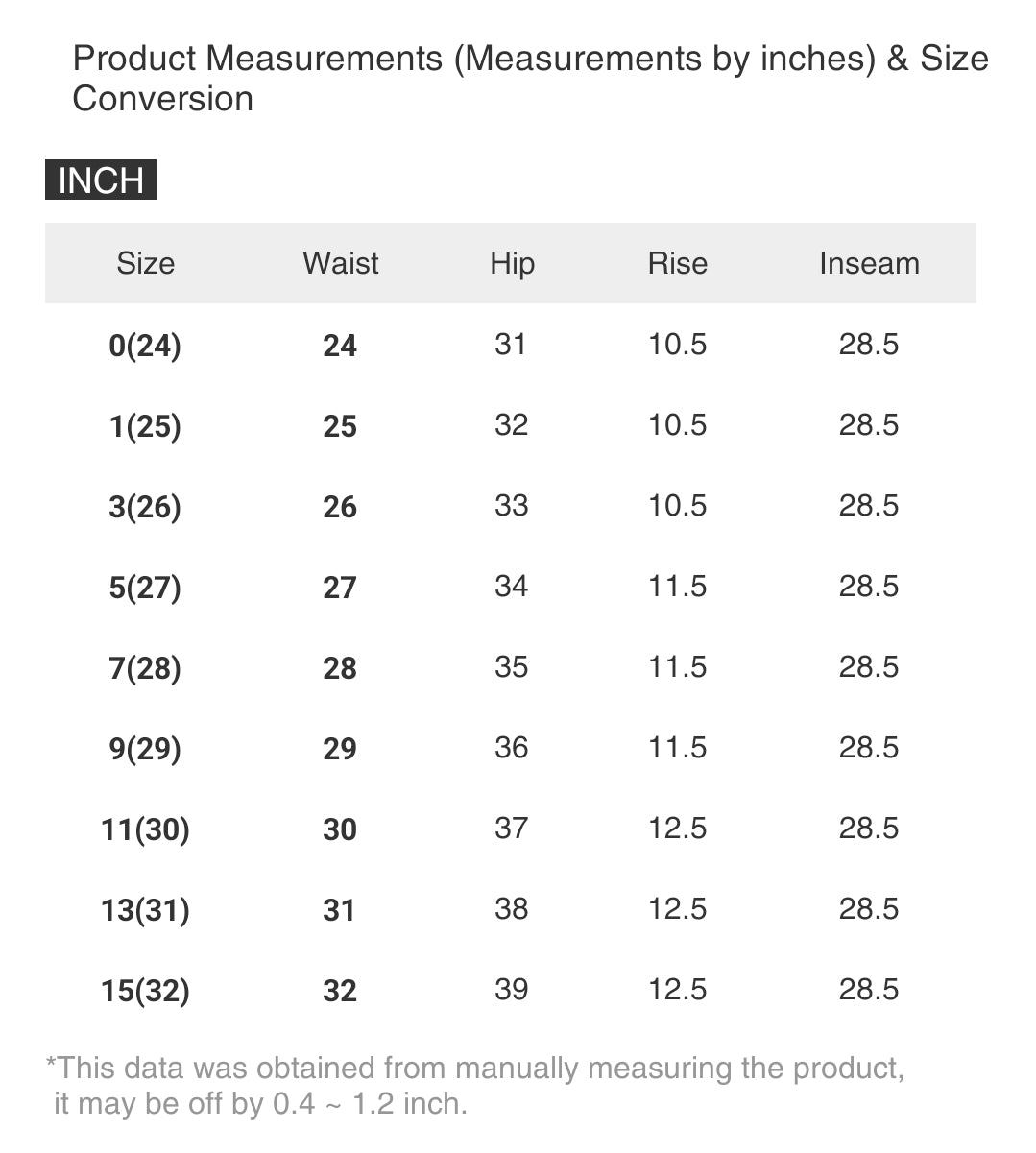
Task: Click the waist value 28
Action: click(x=340, y=668)
